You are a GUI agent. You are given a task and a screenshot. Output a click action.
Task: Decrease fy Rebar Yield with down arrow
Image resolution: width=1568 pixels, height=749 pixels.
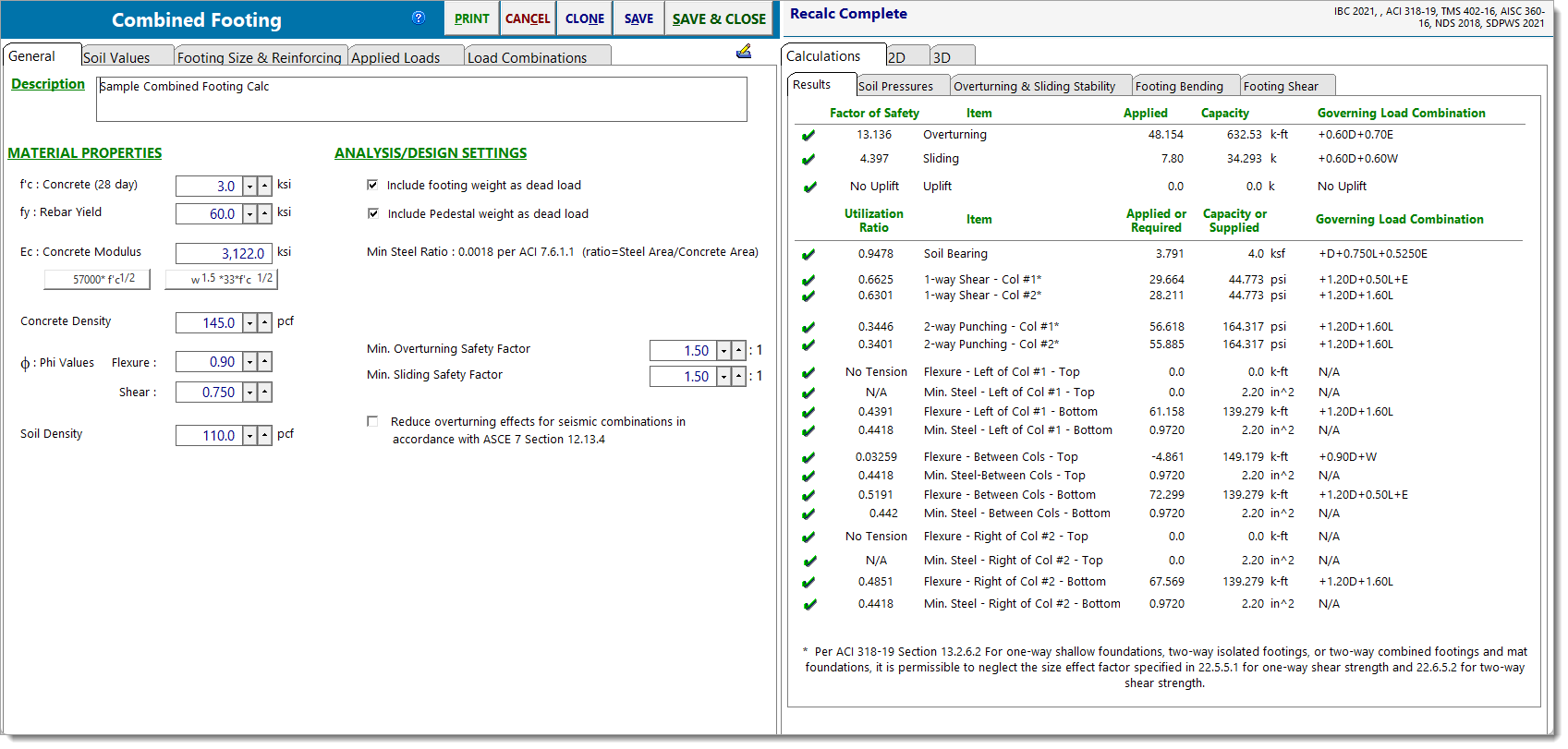249,214
